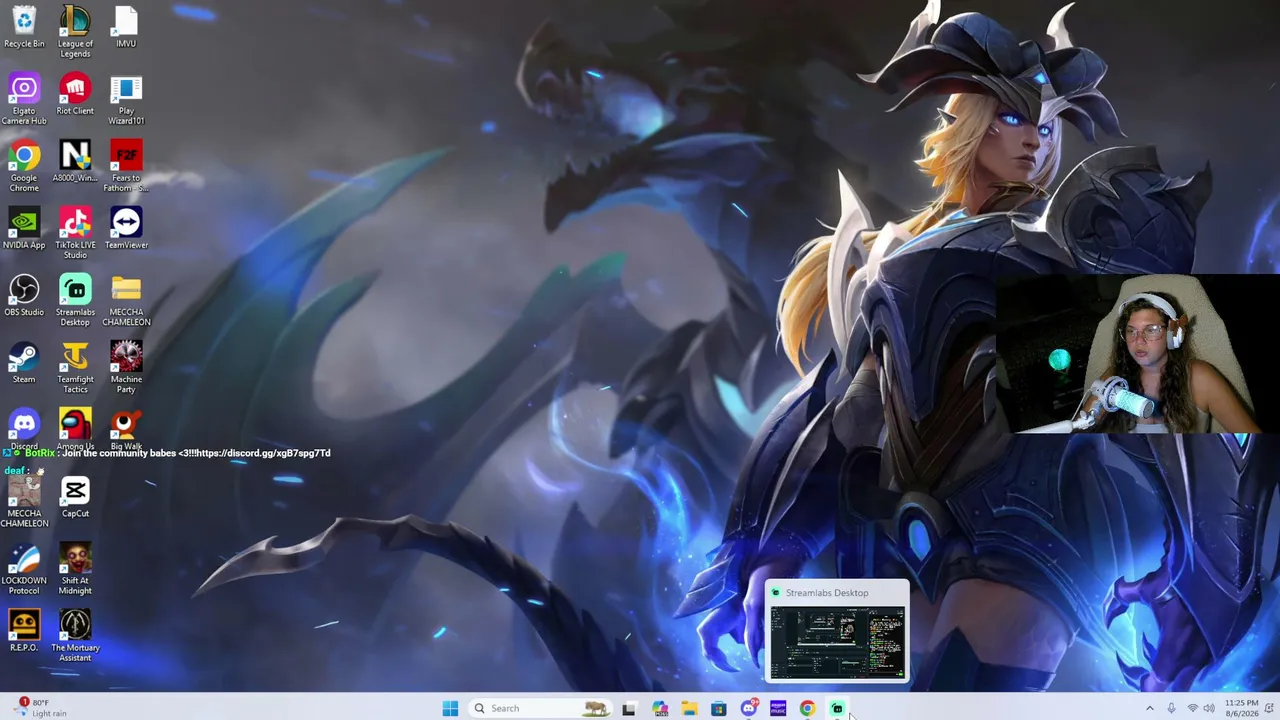Select the MECCHA CHAMELEON folder icon
This screenshot has height=720, width=1280.
pyautogui.click(x=126, y=301)
